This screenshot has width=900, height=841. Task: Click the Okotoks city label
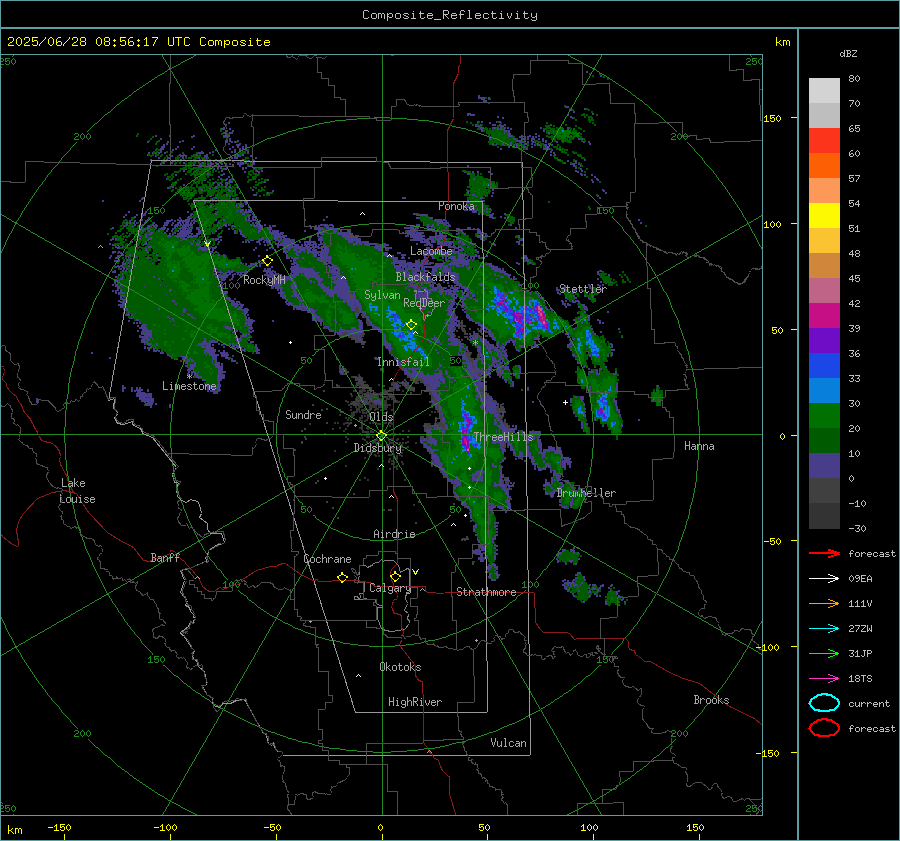pos(400,667)
